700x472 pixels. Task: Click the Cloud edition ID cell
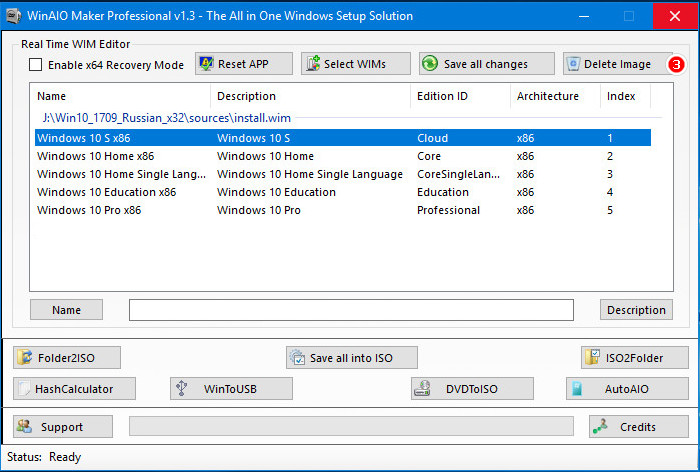coord(432,138)
